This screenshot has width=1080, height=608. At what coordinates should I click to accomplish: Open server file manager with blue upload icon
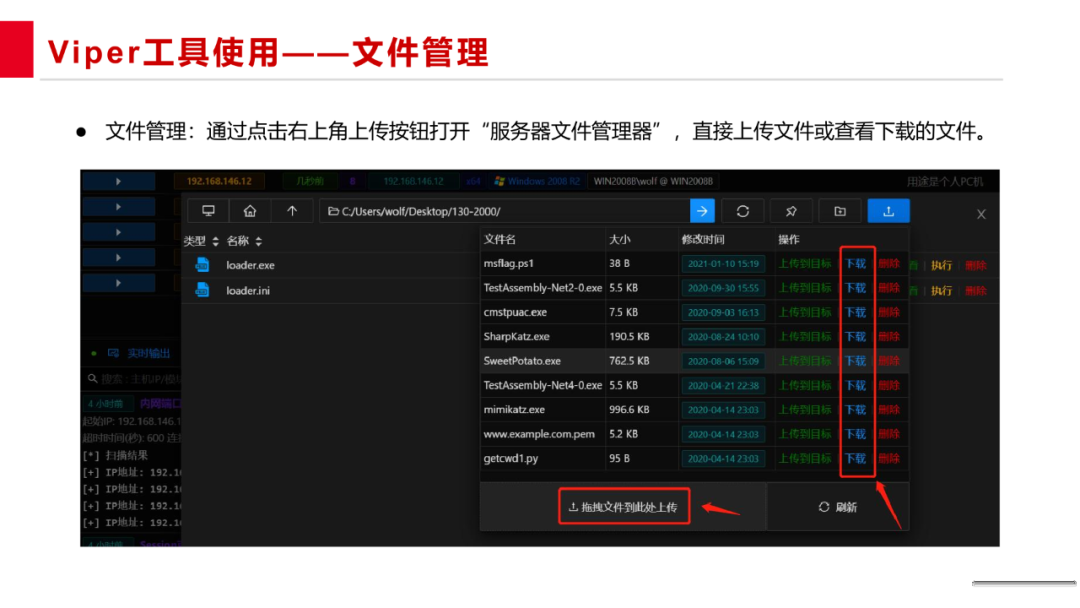tap(889, 211)
